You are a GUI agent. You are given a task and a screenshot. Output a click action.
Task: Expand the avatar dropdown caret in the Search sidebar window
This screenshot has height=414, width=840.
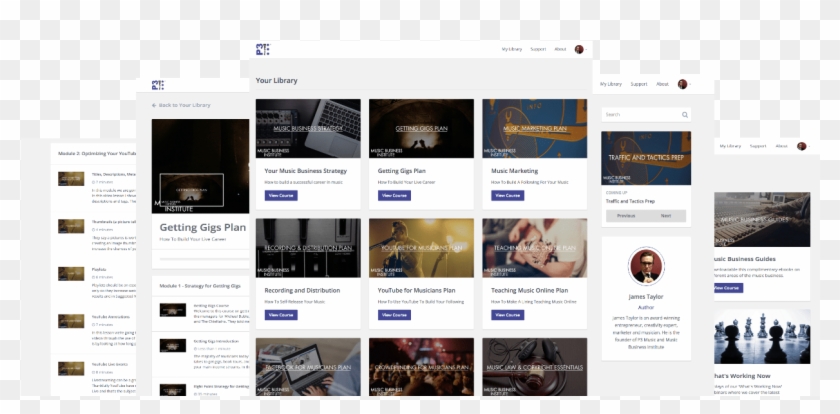(x=690, y=85)
